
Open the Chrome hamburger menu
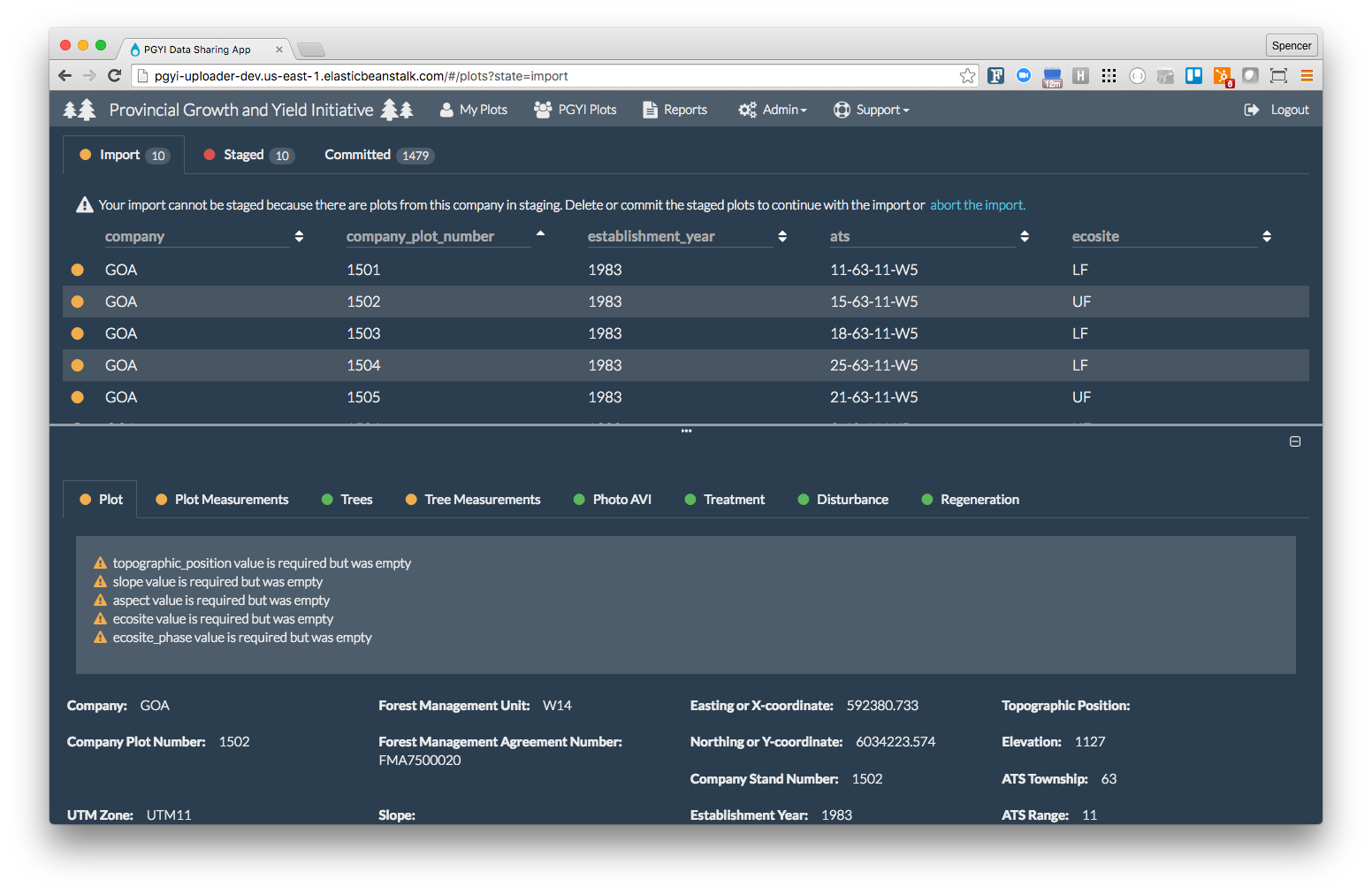1307,76
